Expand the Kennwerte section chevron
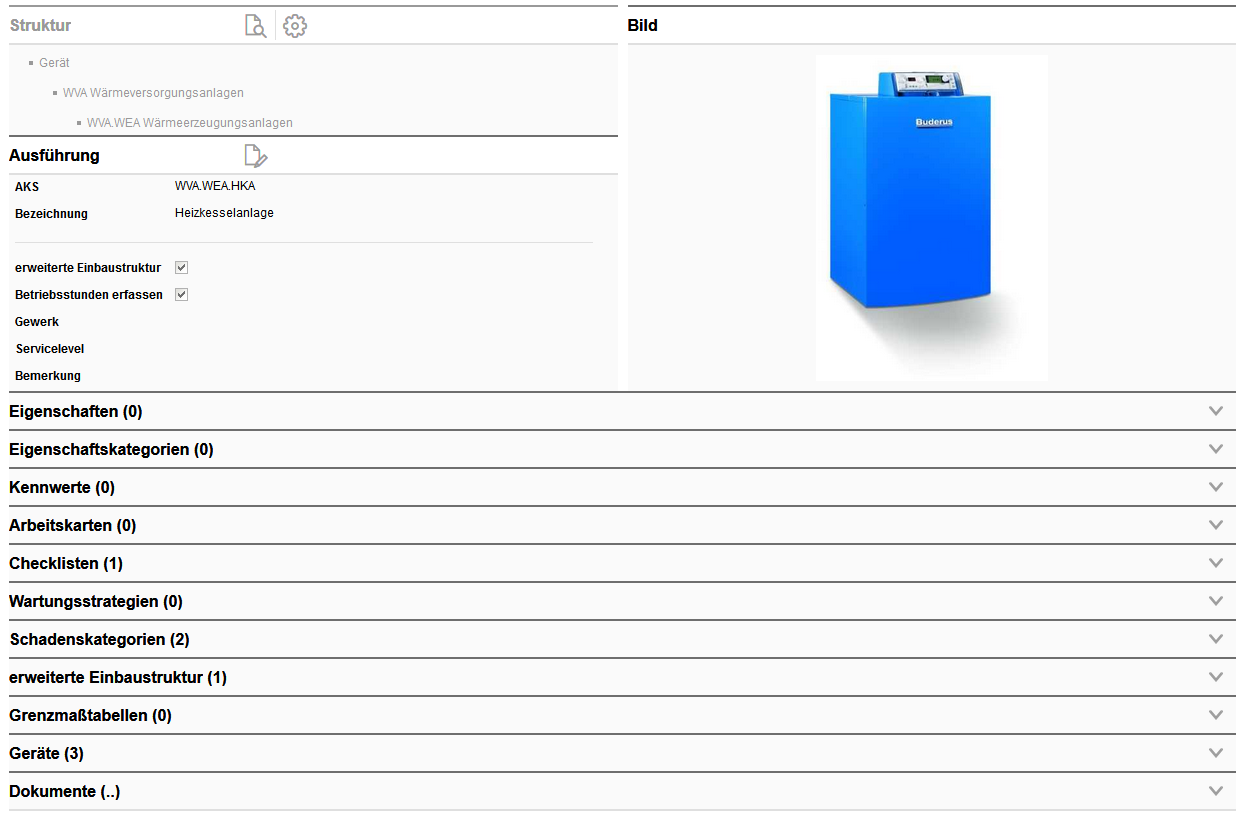The height and width of the screenshot is (816, 1240). coord(1215,487)
